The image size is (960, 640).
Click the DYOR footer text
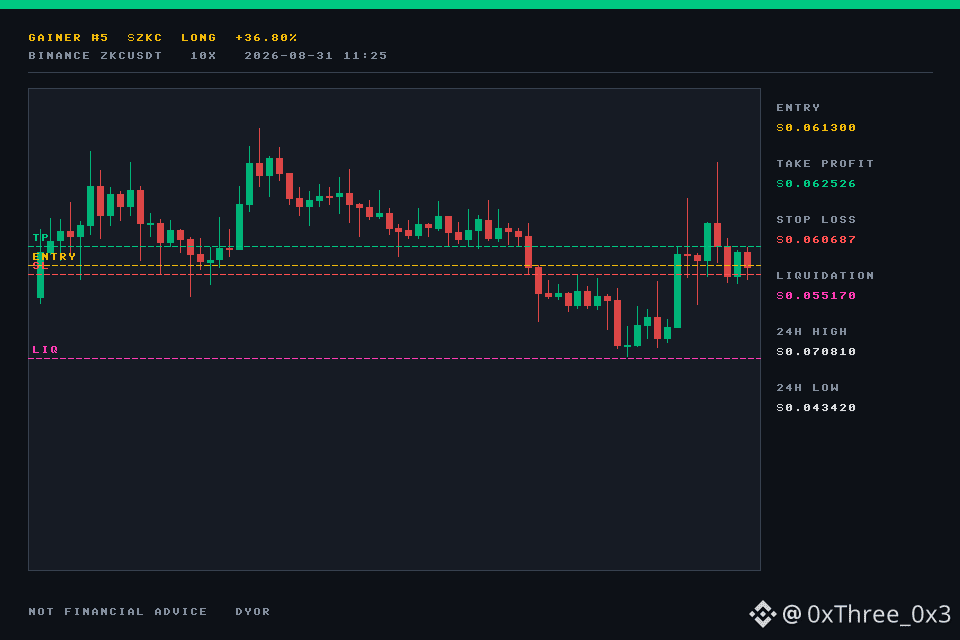coord(253,612)
